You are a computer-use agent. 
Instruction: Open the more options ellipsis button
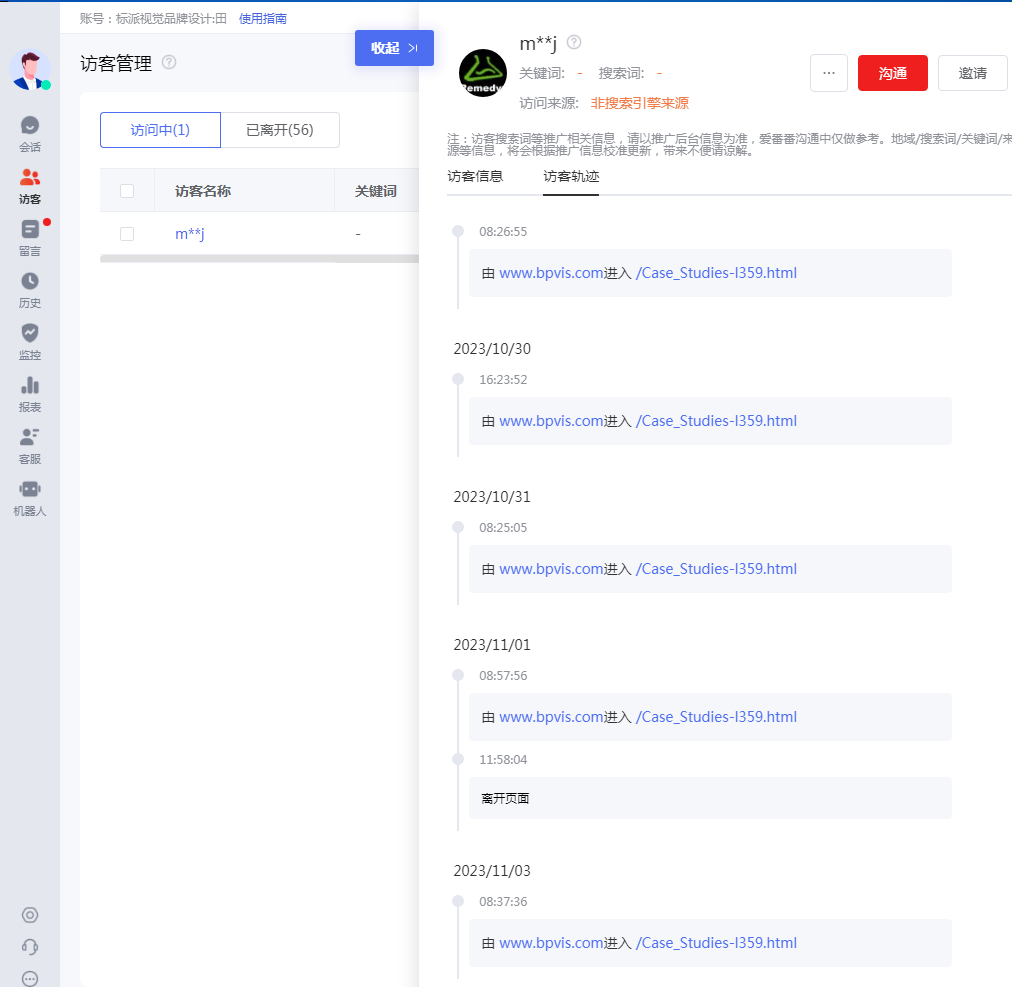coord(829,73)
